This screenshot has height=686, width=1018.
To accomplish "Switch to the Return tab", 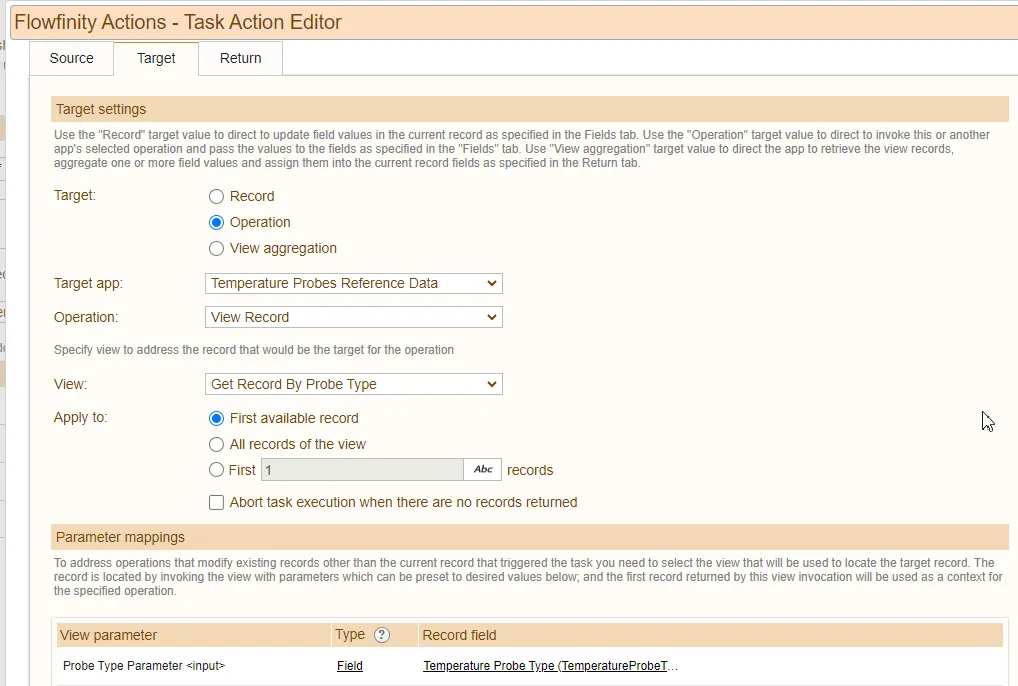I will point(240,58).
